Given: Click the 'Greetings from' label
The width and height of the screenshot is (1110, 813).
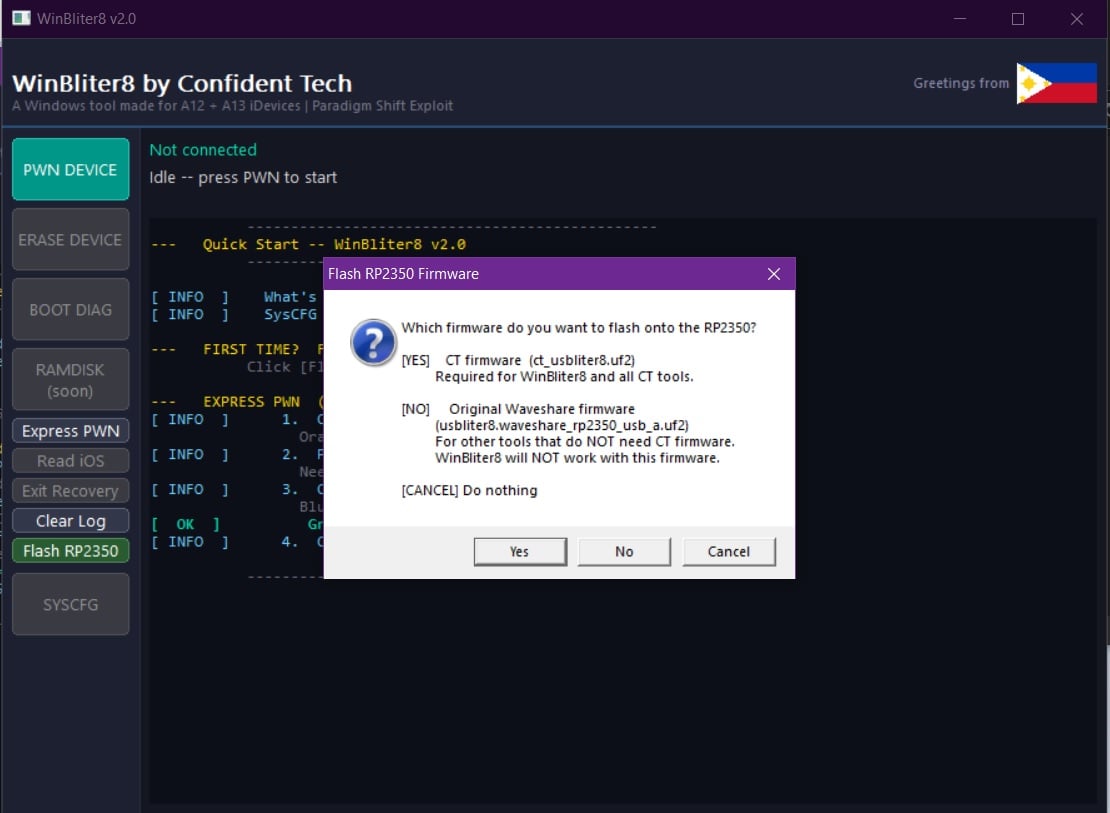Looking at the screenshot, I should coord(961,83).
